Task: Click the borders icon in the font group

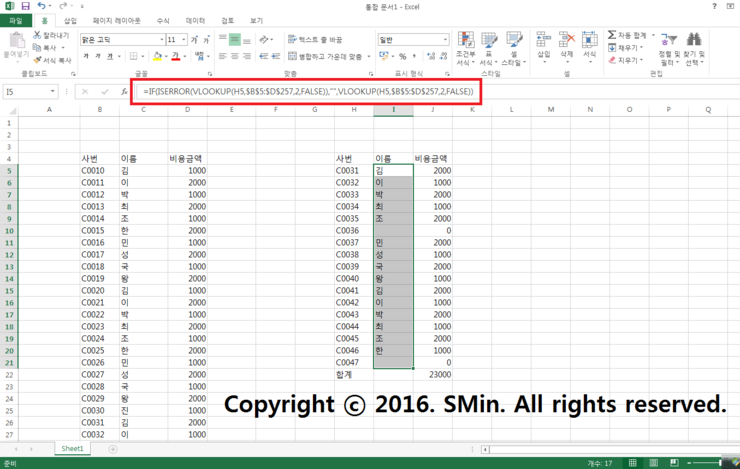Action: 134,56
